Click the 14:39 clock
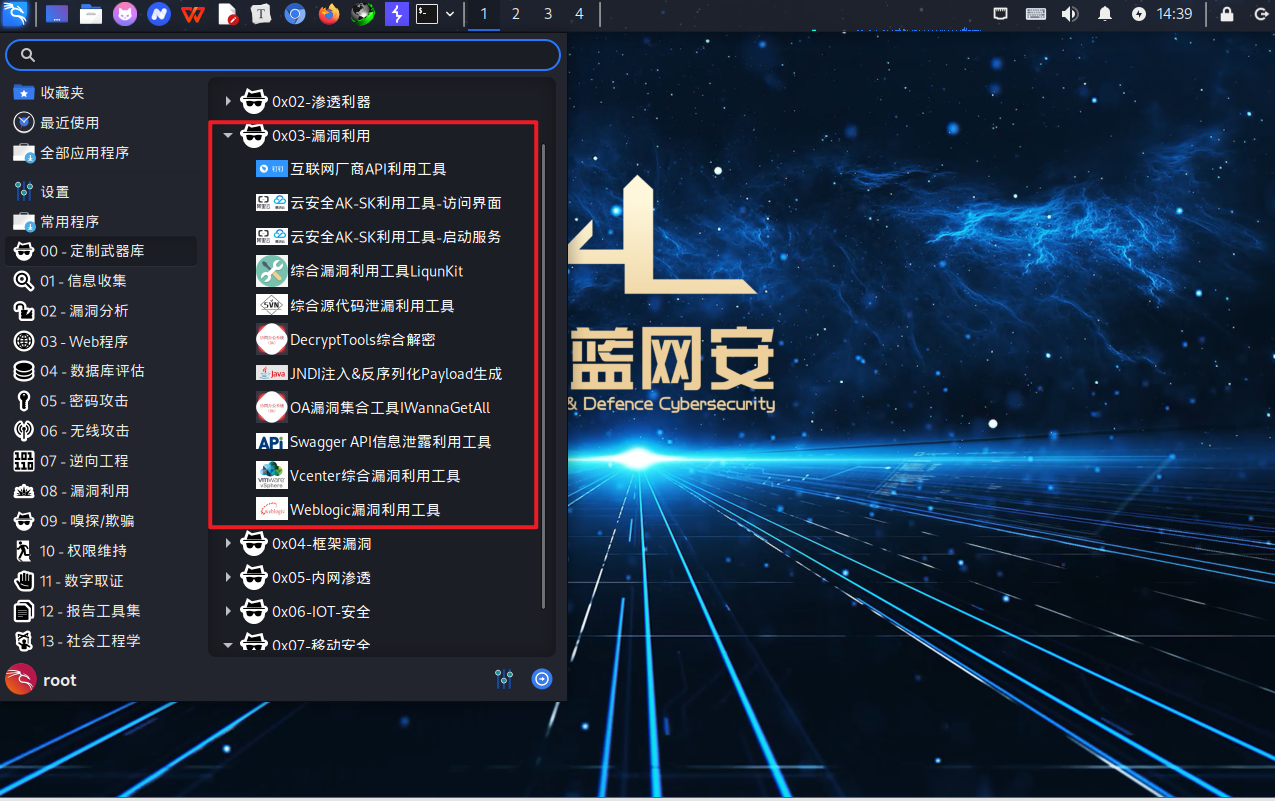The height and width of the screenshot is (801, 1275). click(1174, 14)
